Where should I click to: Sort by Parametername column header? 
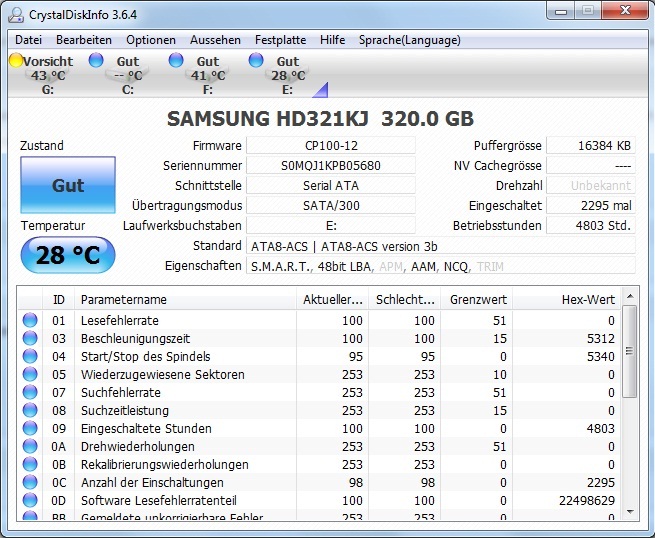(185, 299)
